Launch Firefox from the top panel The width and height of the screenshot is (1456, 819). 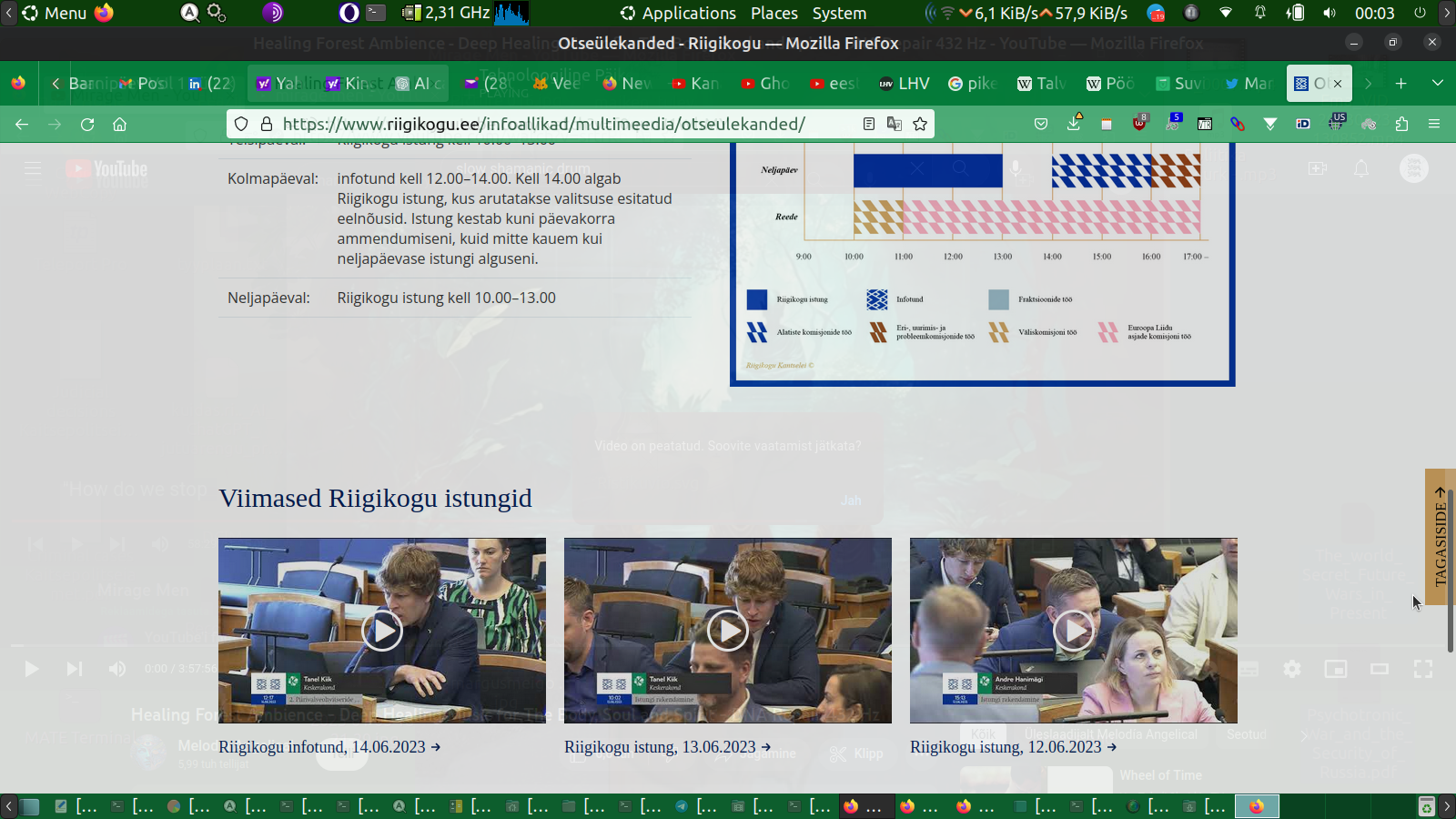[105, 13]
